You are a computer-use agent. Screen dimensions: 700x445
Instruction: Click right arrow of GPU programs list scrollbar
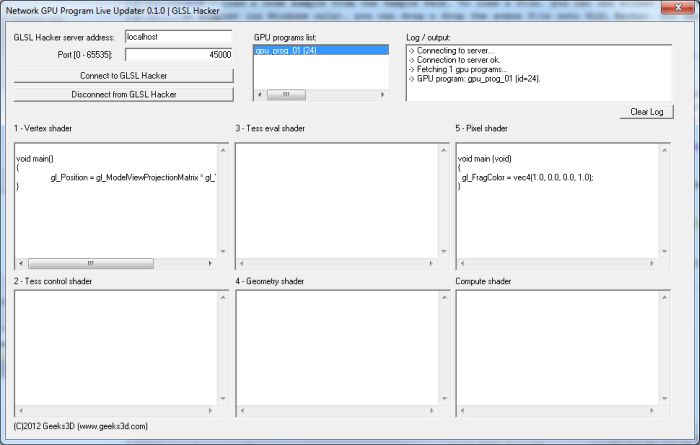pos(382,95)
